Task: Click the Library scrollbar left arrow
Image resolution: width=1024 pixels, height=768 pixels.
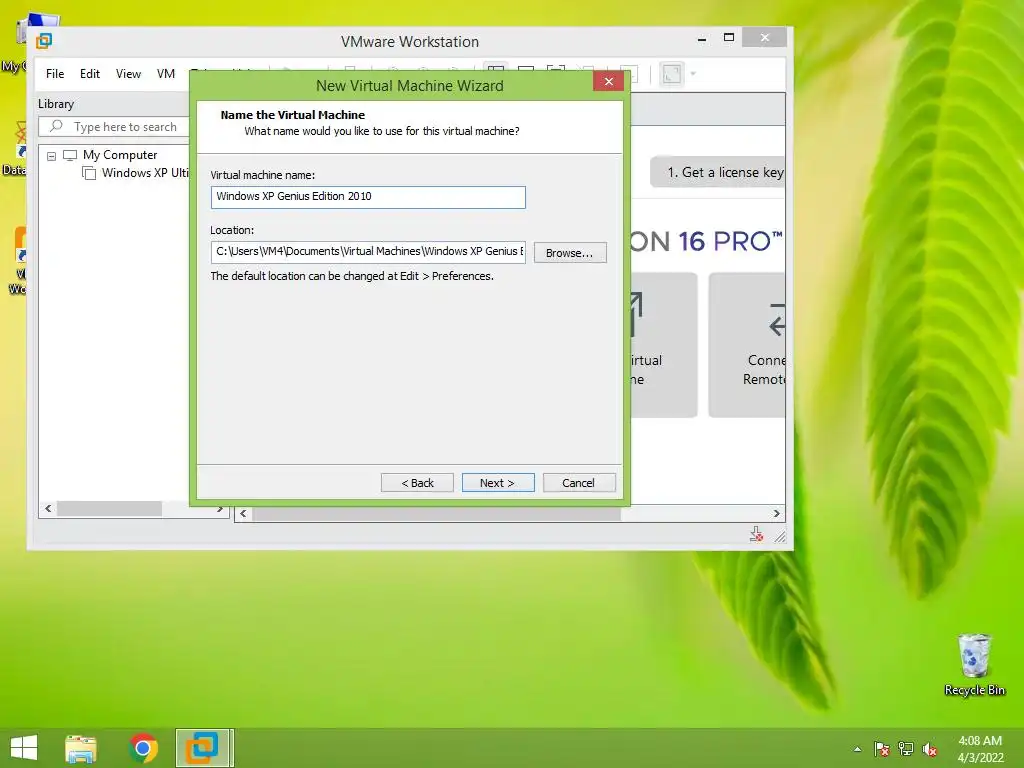Action: point(48,509)
